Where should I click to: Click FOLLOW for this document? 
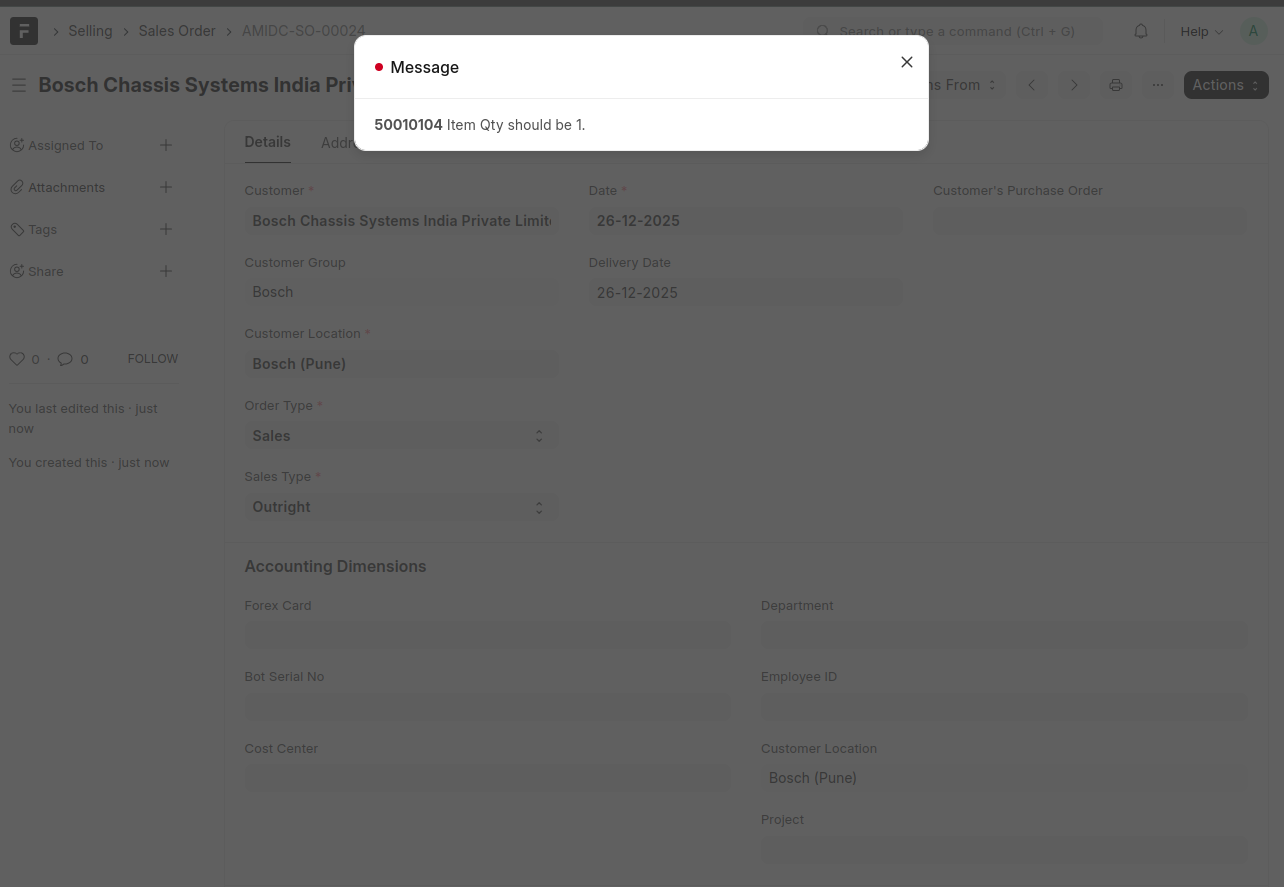point(152,359)
